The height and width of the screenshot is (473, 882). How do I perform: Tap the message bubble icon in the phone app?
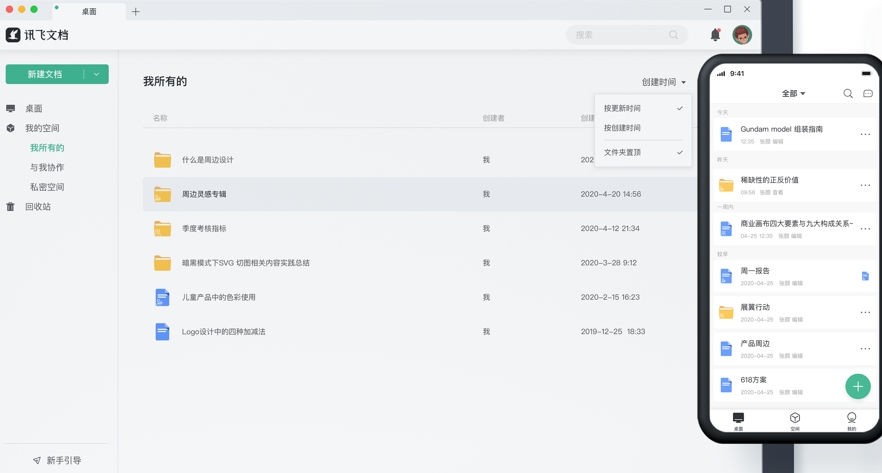pos(868,93)
